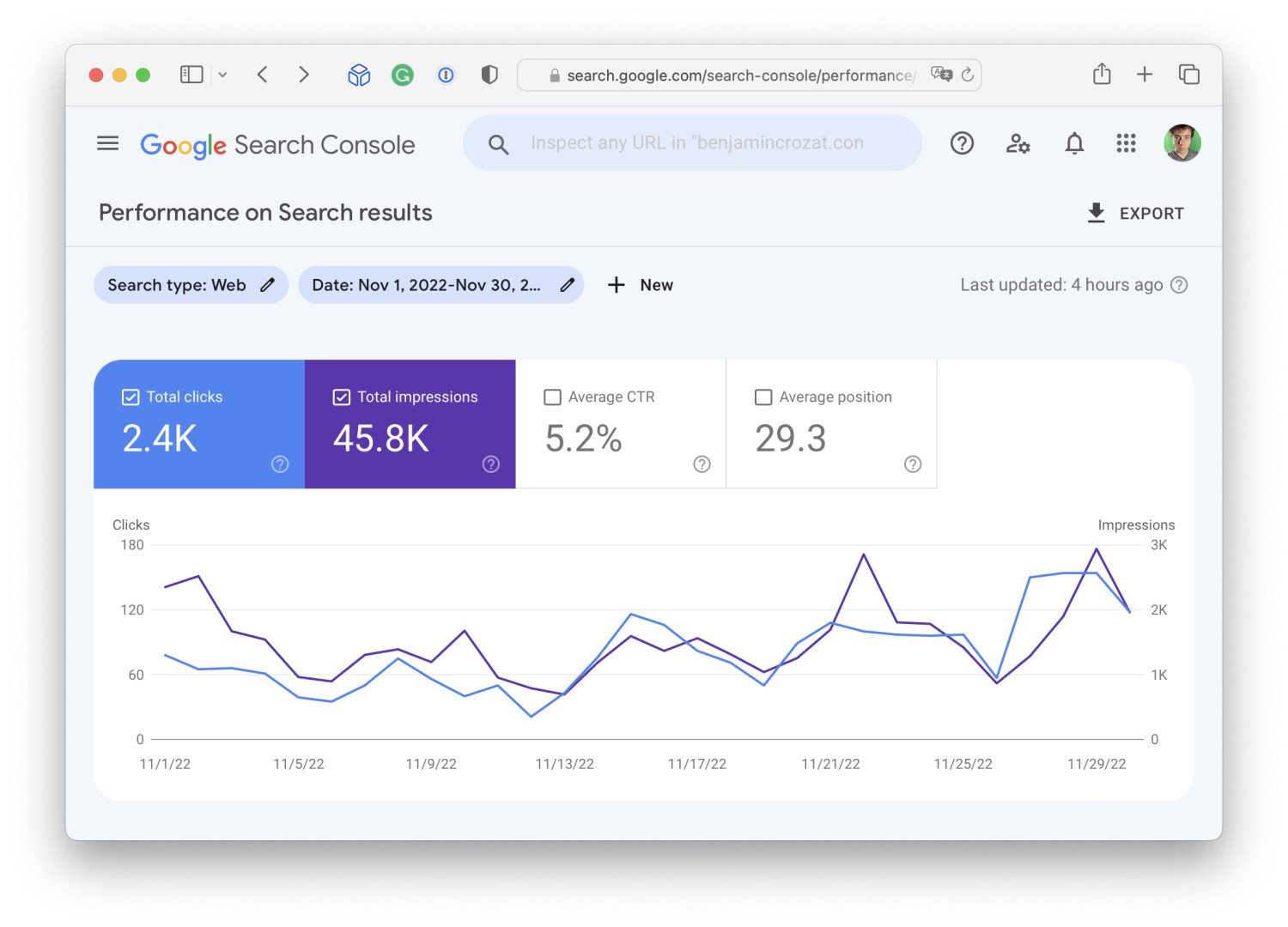Open the Date: Nov 1, 2022 filter chip
The height and width of the screenshot is (927, 1288).
pos(440,285)
